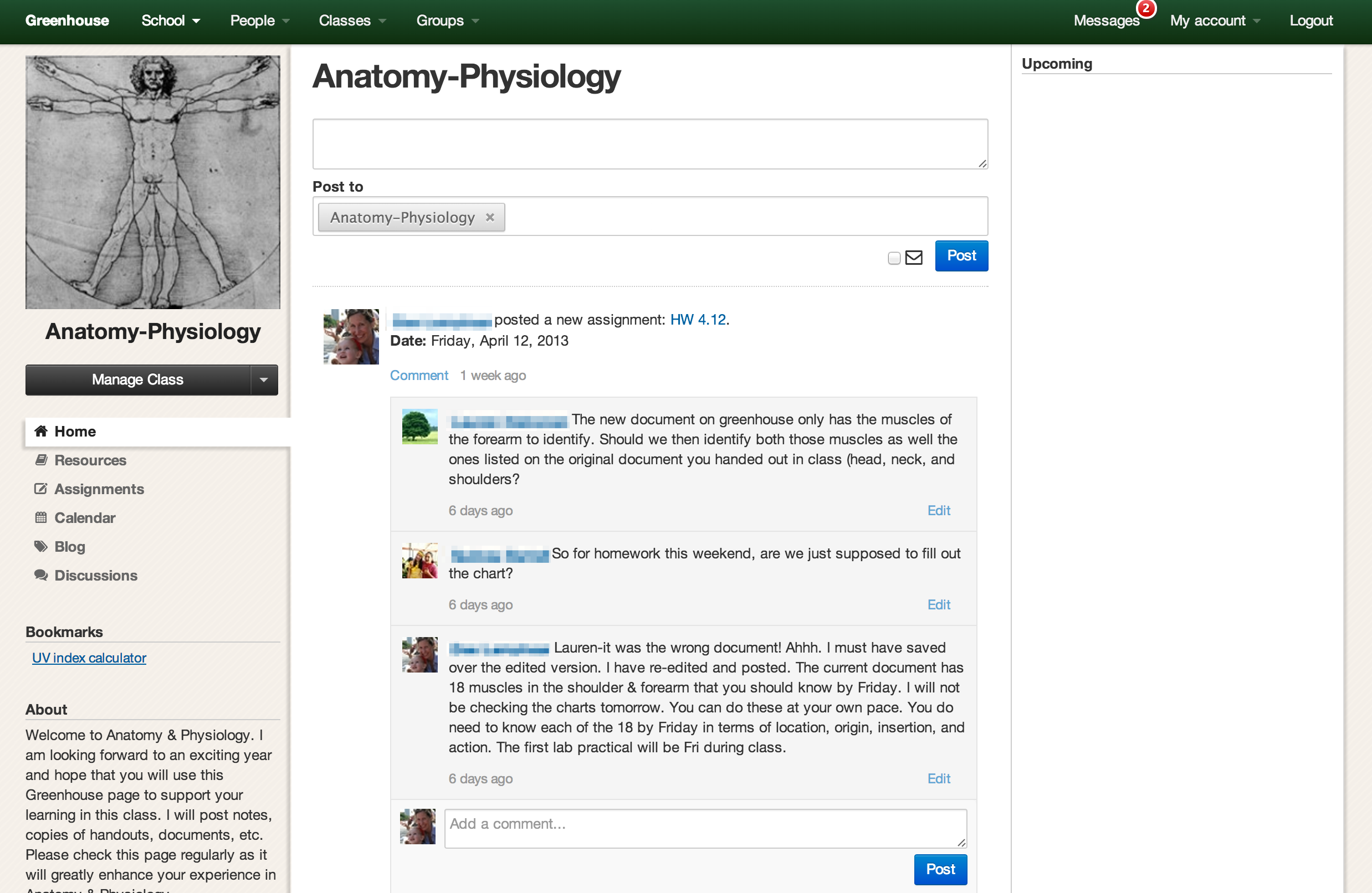Open the People dropdown menu
Image resolution: width=1372 pixels, height=893 pixels.
[x=260, y=20]
